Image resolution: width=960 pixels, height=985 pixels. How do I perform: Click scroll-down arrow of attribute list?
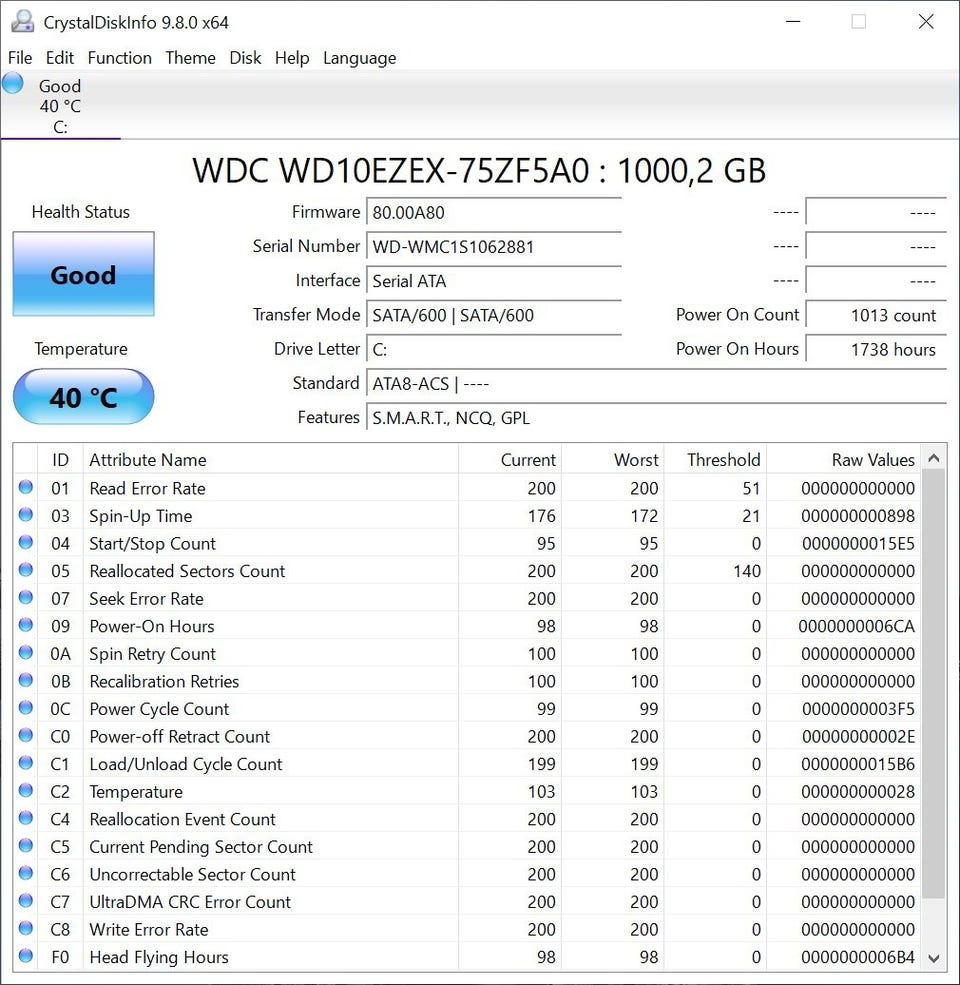click(x=934, y=959)
